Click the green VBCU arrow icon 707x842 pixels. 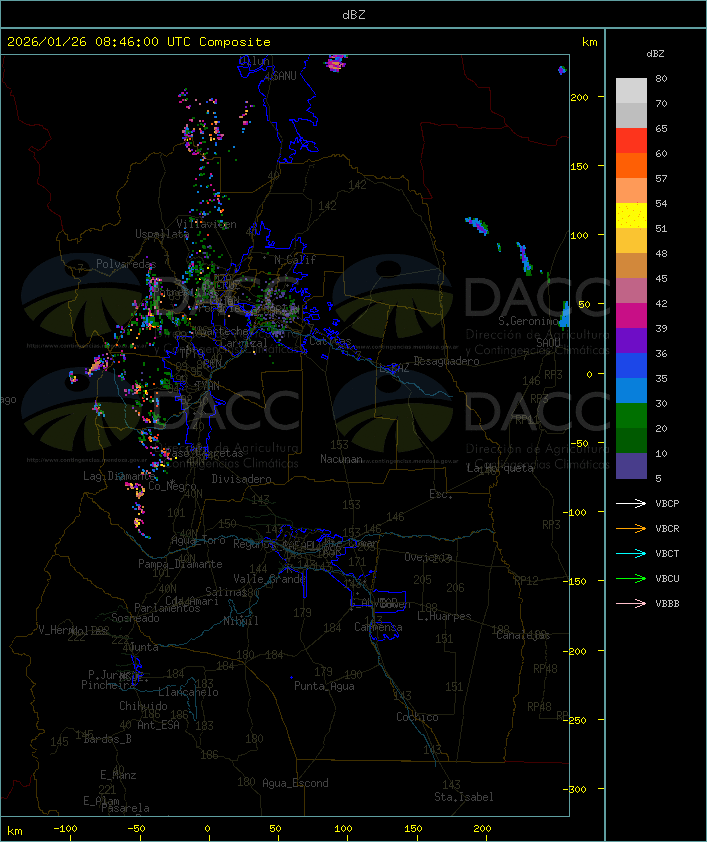click(632, 578)
